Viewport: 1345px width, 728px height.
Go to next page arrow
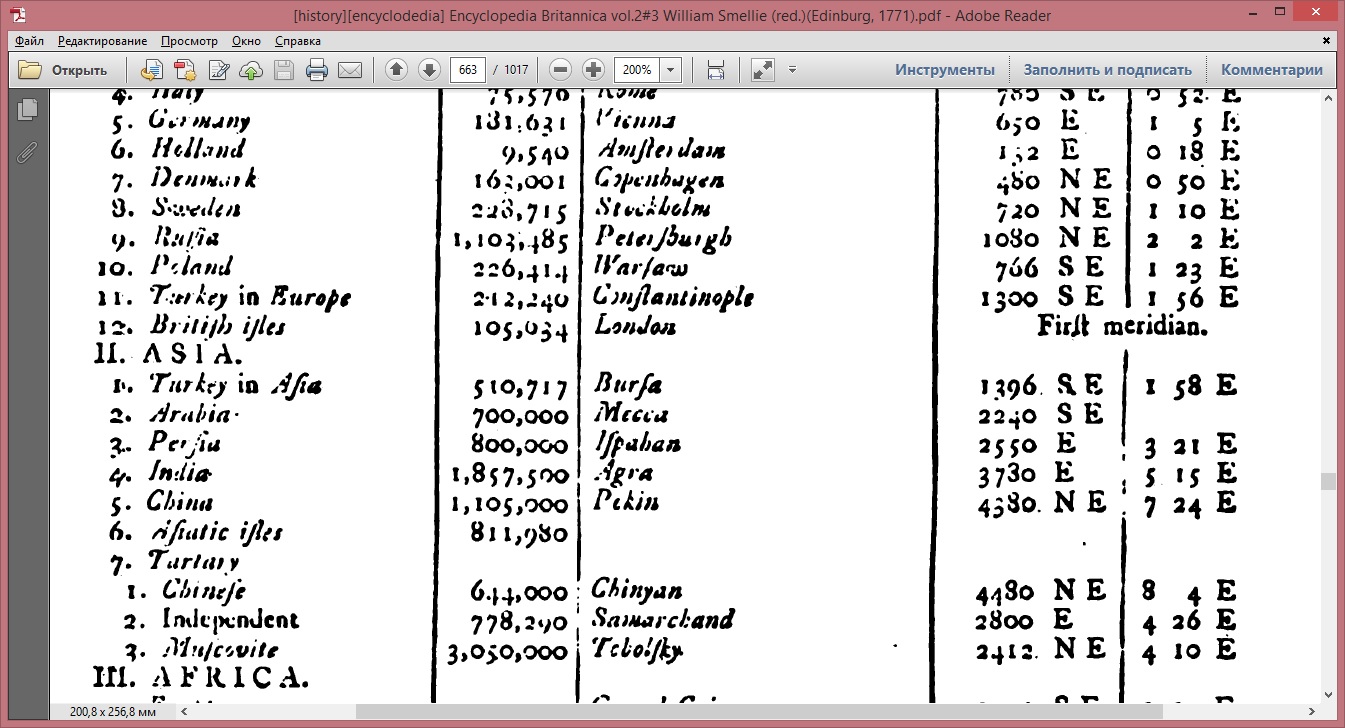(x=429, y=70)
